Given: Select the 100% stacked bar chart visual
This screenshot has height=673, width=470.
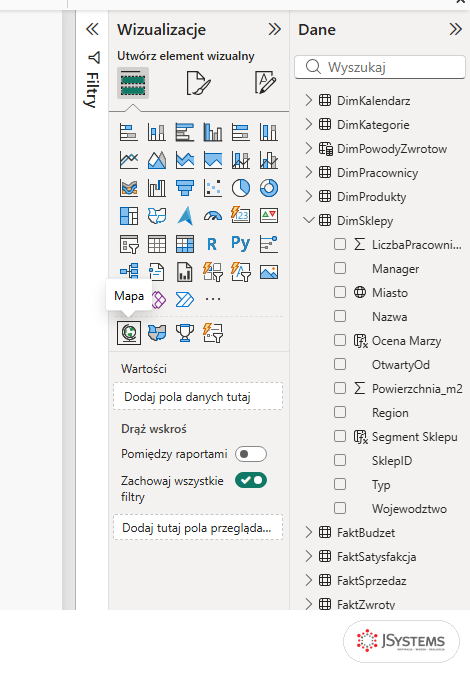Looking at the screenshot, I should pyautogui.click(x=241, y=132).
